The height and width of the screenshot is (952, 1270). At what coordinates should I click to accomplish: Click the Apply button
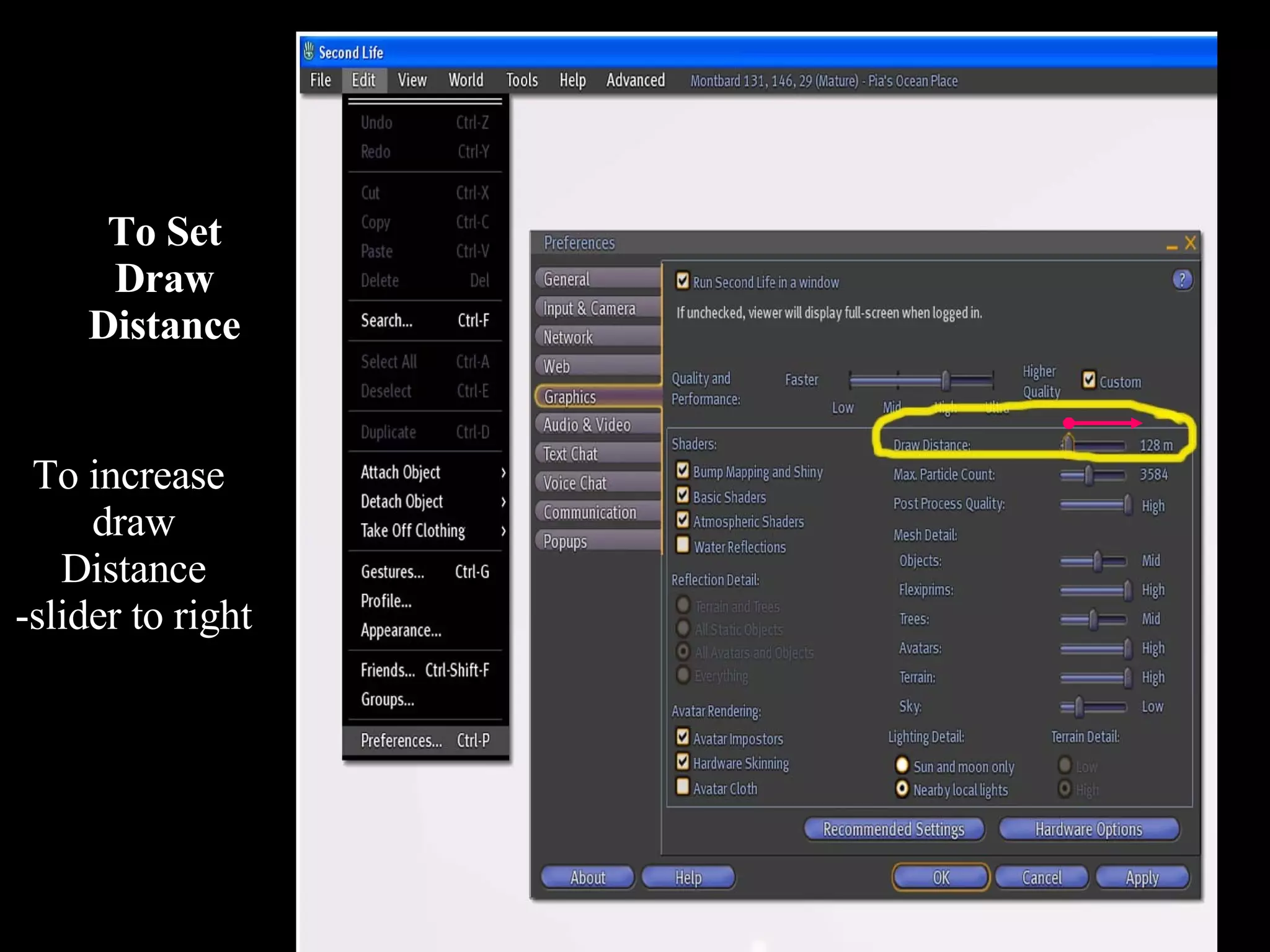click(x=1142, y=878)
